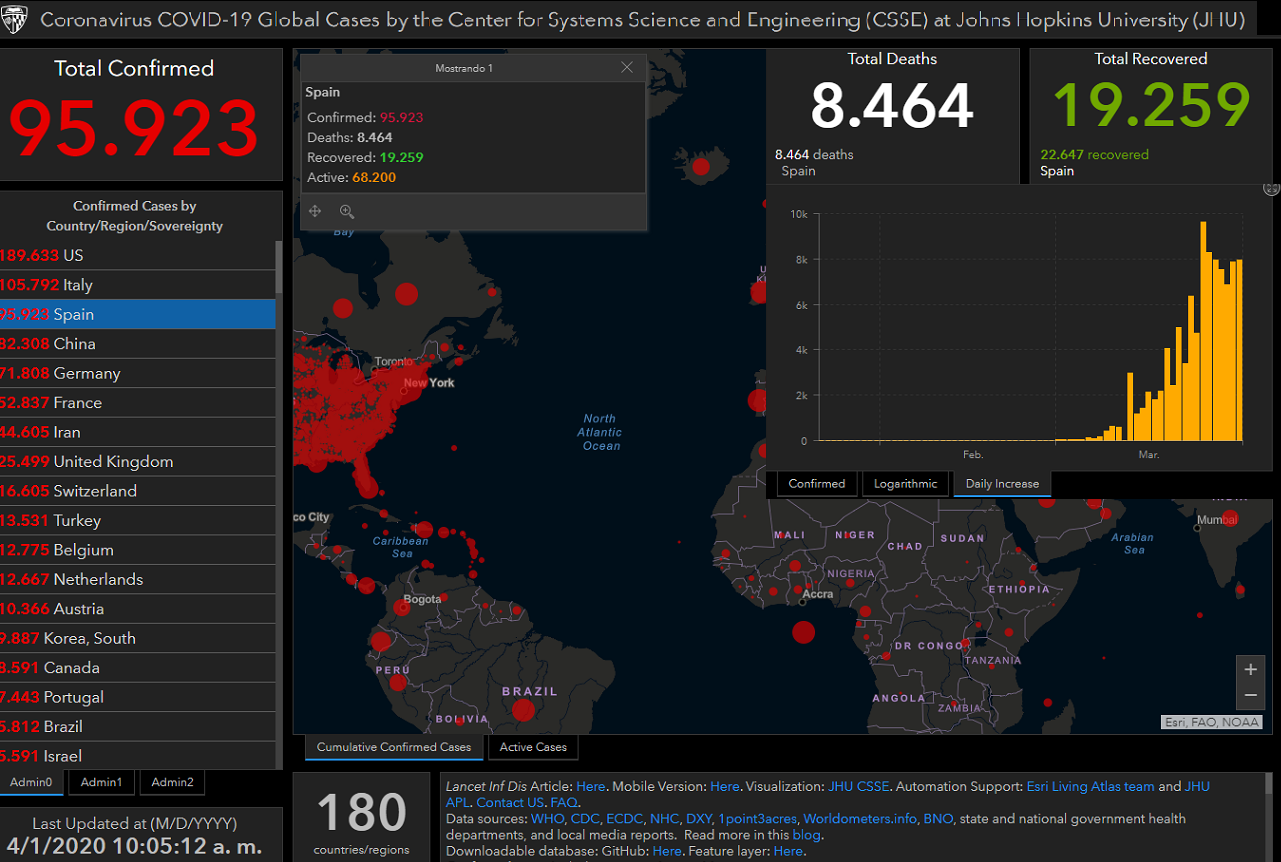1281x862 pixels.
Task: Select Canada in the country list
Action: tap(138, 668)
